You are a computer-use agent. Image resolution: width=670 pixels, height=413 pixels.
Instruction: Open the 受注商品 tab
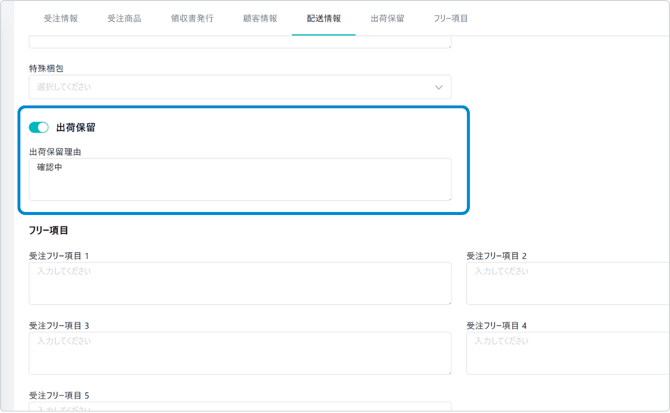coord(124,19)
